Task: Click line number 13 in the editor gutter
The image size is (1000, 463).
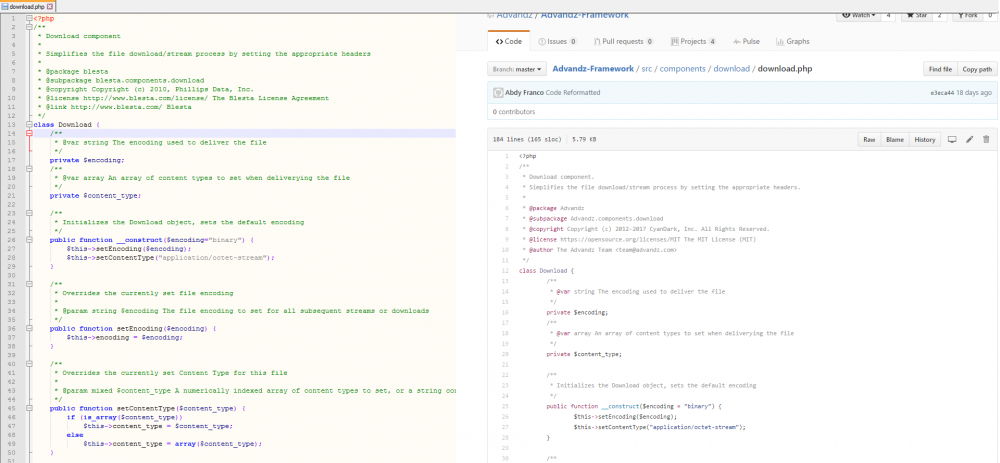Action: pyautogui.click(x=13, y=124)
